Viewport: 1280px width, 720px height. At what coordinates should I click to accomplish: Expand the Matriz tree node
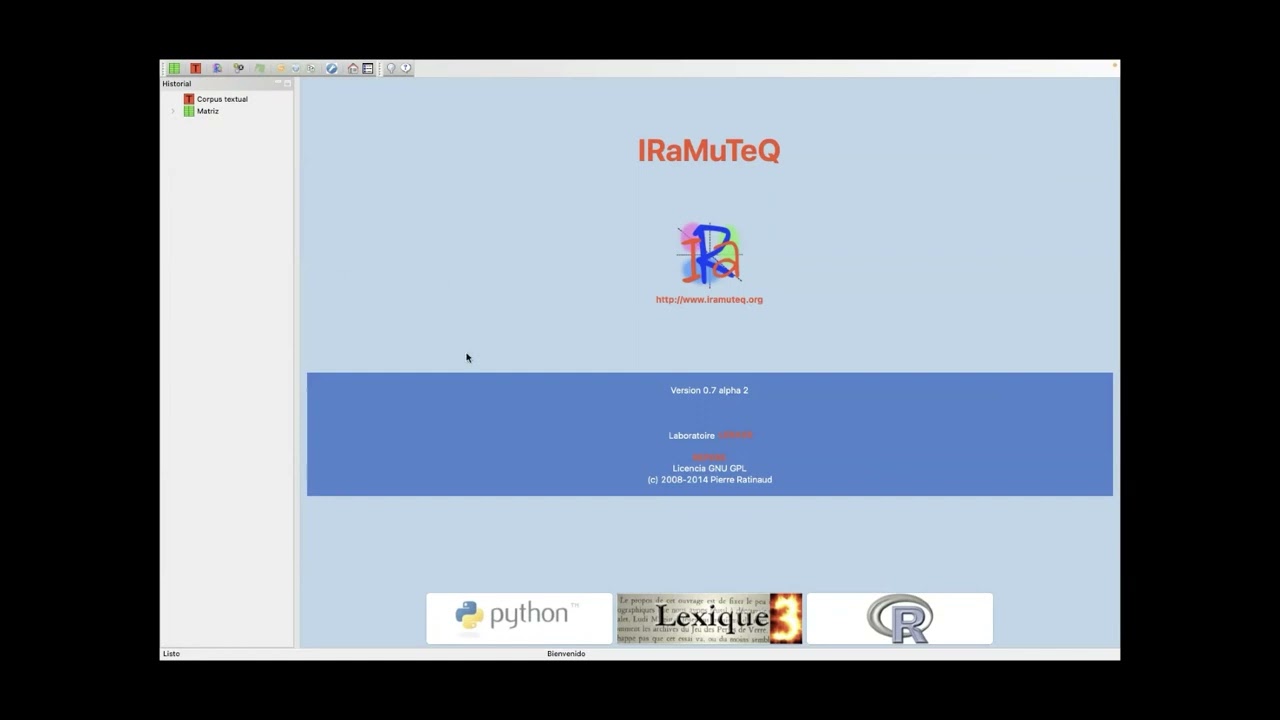(x=173, y=111)
